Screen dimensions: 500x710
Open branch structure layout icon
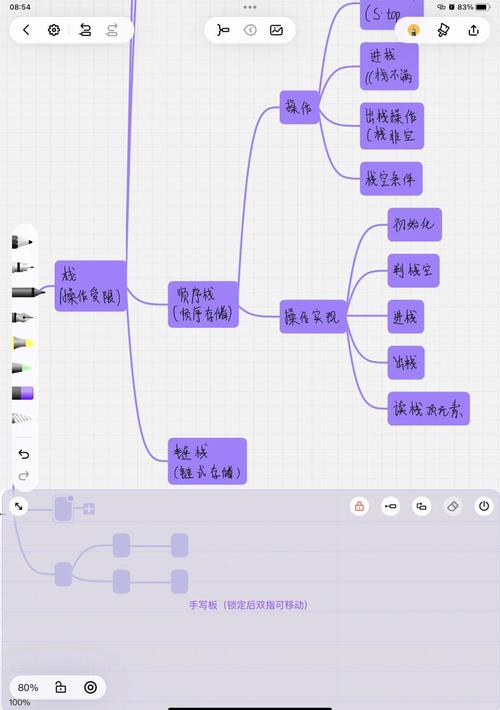223,30
